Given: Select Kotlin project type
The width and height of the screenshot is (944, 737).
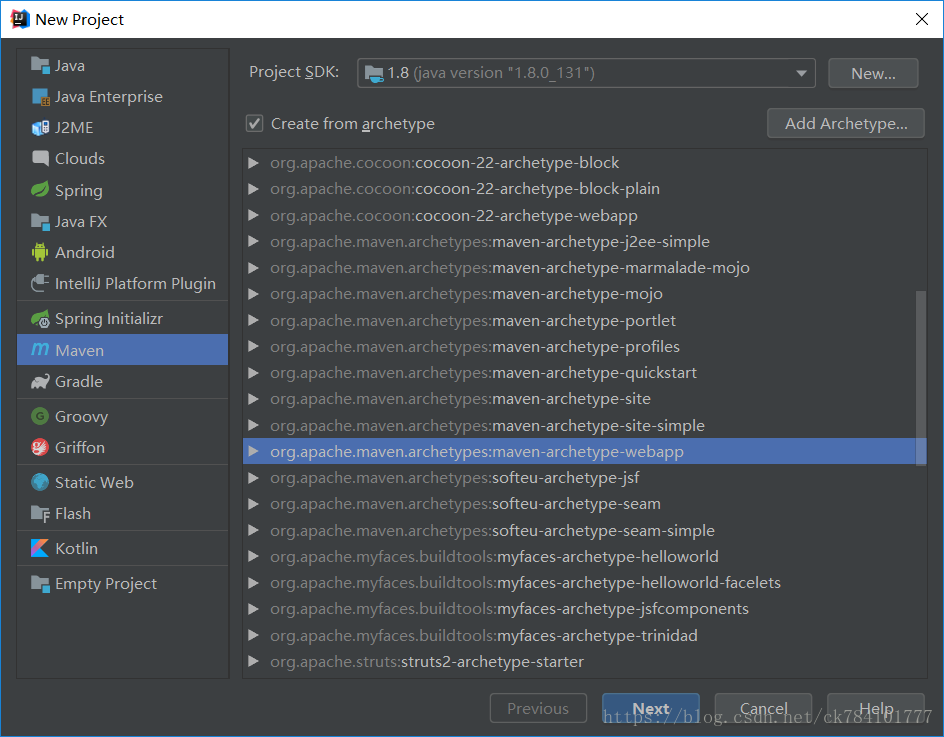Looking at the screenshot, I should click(123, 548).
